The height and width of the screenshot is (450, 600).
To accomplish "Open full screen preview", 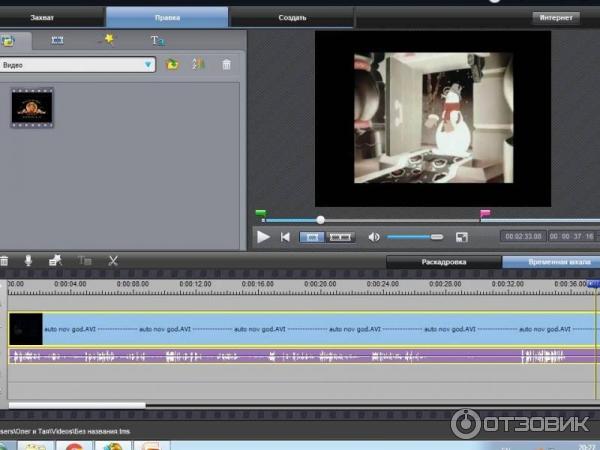I will (462, 237).
